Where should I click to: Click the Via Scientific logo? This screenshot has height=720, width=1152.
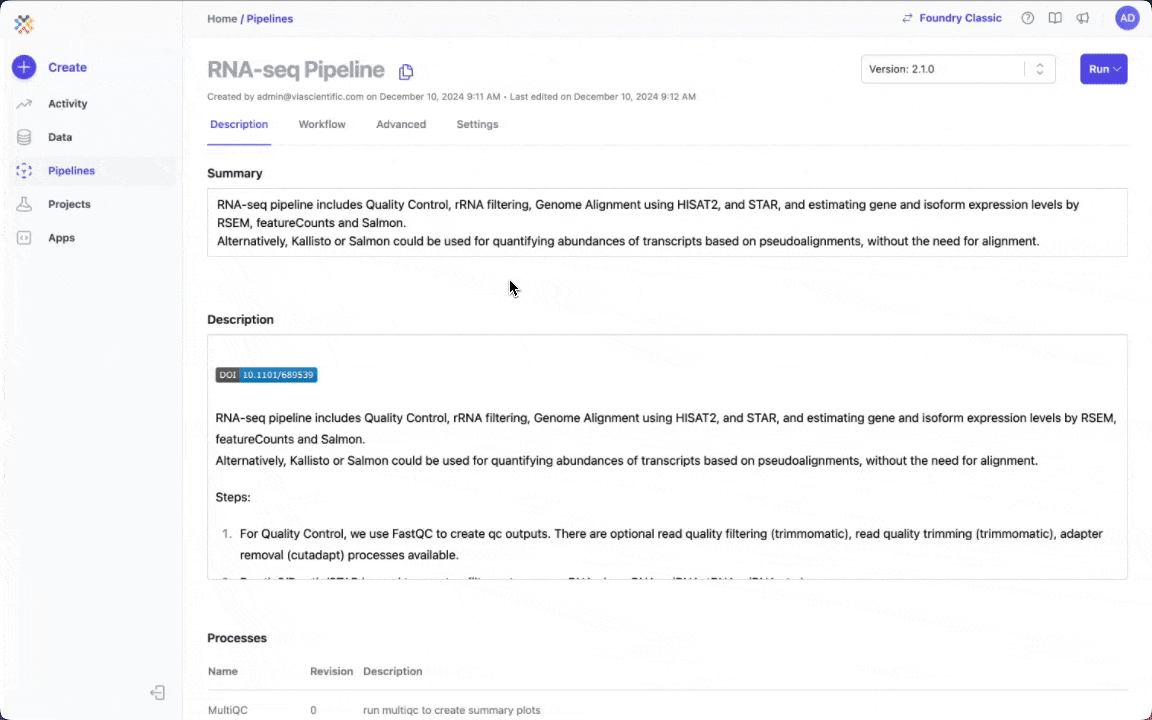coord(24,24)
